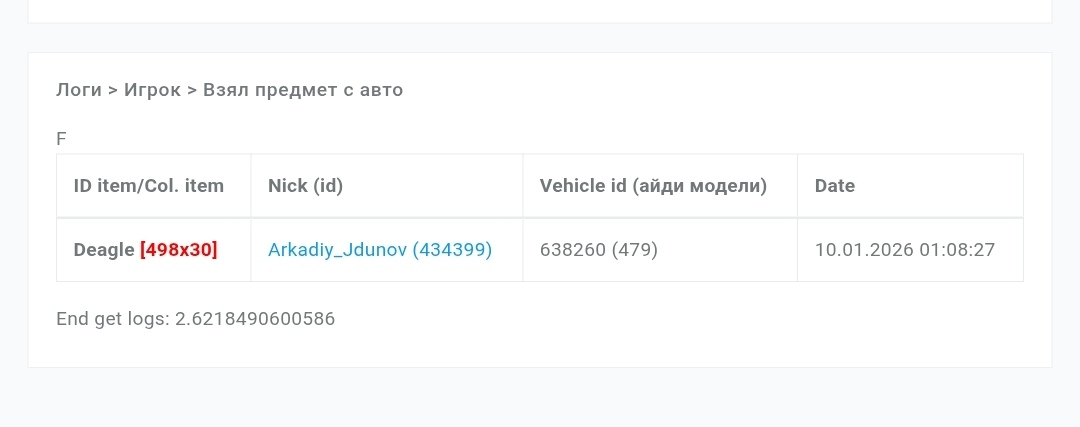This screenshot has width=1080, height=427.
Task: Click the vehicle id number 638260
Action: [573, 250]
